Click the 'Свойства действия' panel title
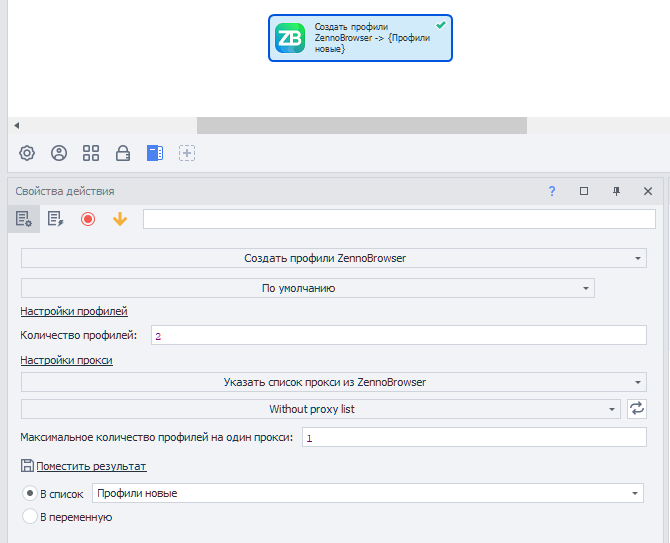Screen dimensions: 670x543 point(65,191)
